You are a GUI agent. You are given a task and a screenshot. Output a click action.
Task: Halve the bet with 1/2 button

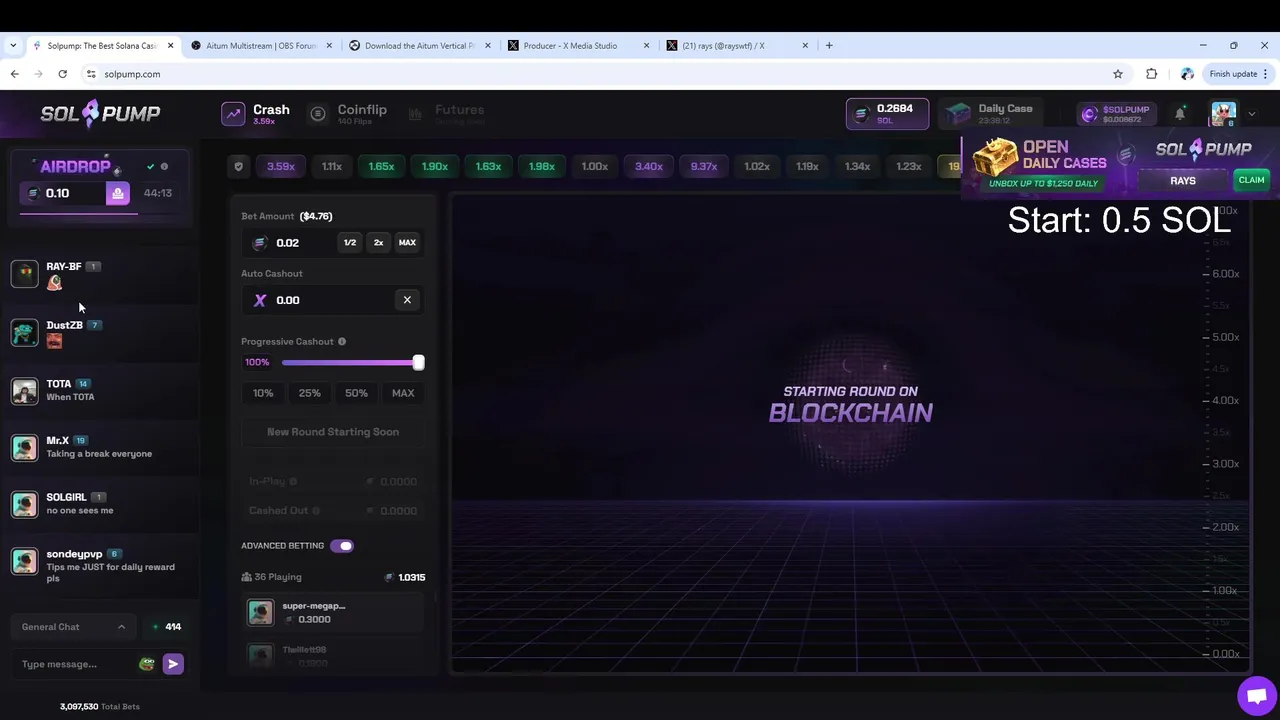pos(350,242)
